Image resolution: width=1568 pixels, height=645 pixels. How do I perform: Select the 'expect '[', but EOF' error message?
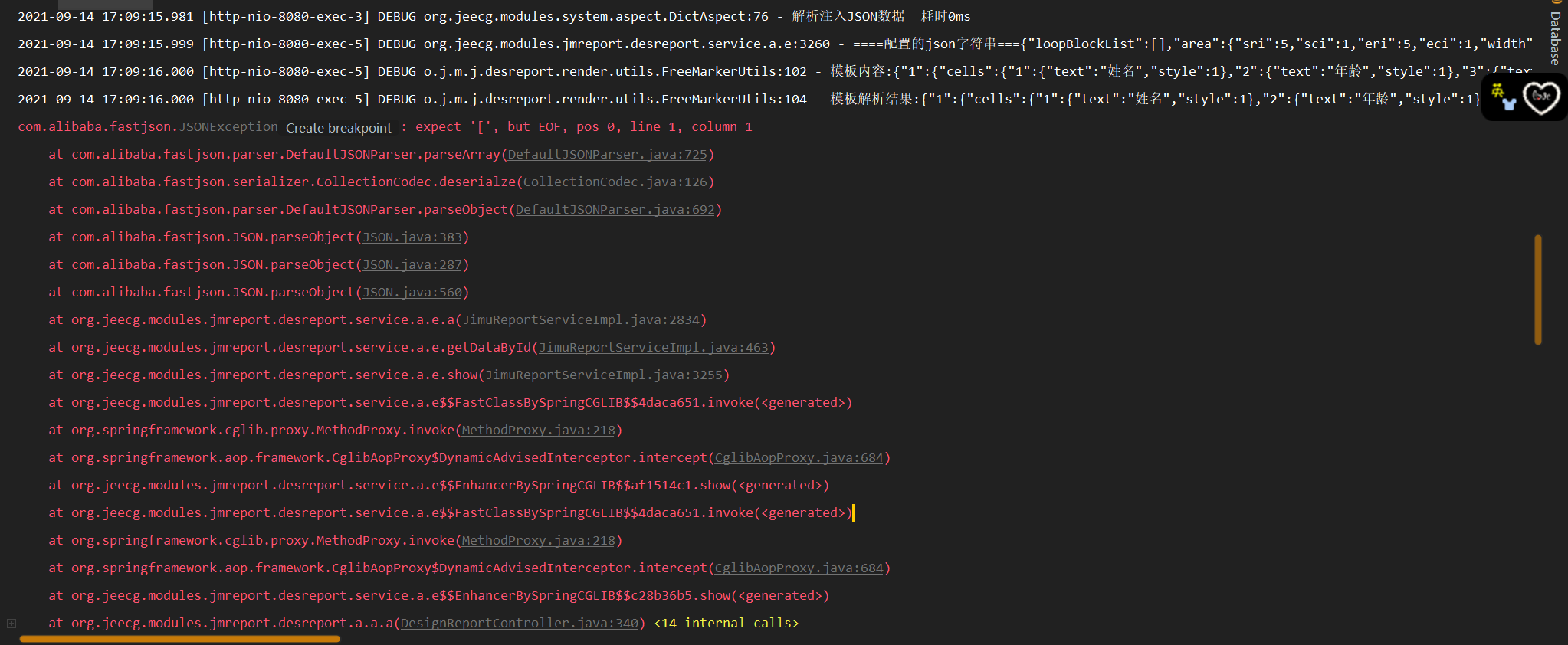[x=584, y=127]
